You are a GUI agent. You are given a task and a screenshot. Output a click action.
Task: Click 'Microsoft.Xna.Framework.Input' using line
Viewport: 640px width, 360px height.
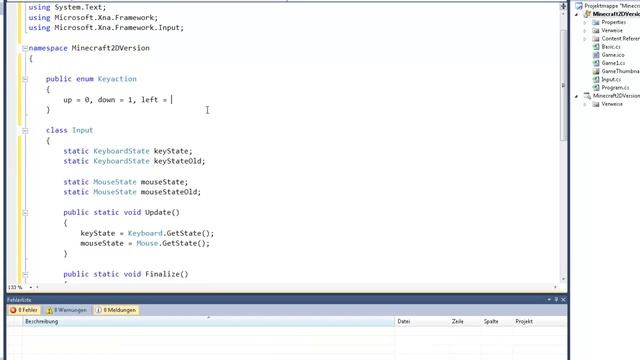point(106,28)
